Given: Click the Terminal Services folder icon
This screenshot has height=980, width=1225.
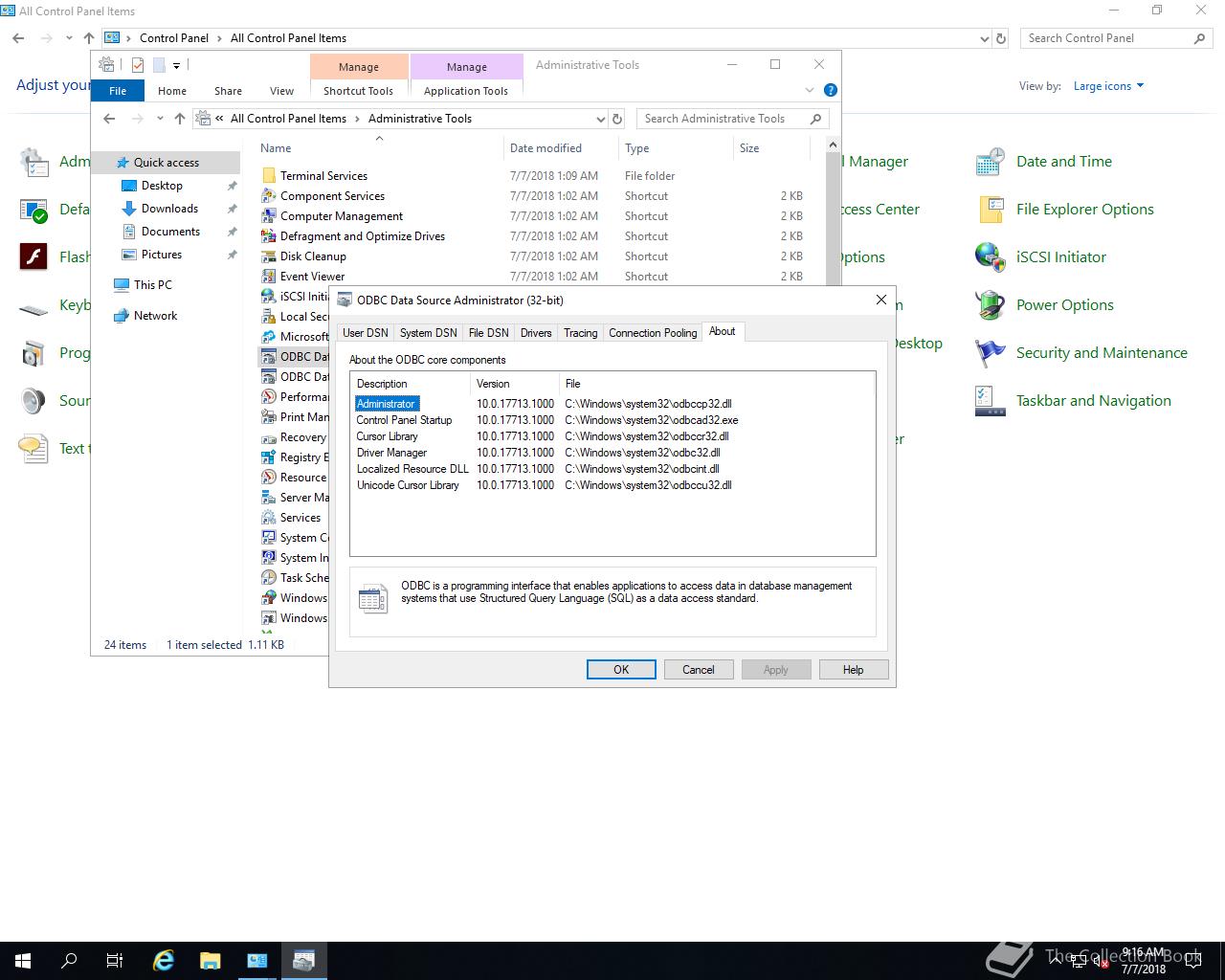Looking at the screenshot, I should (269, 176).
